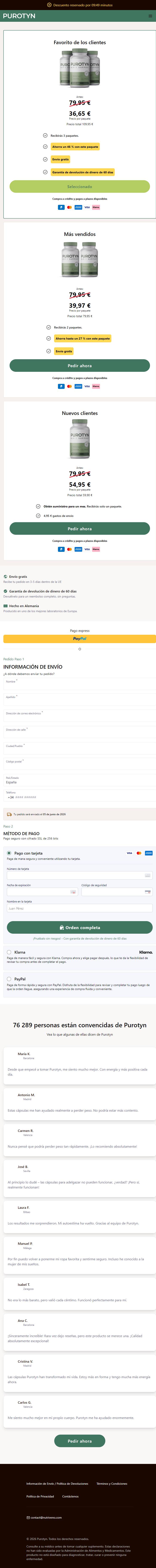
Task: Click the American Express icon beside Pago con tarjeta
Action: pyautogui.click(x=149, y=853)
